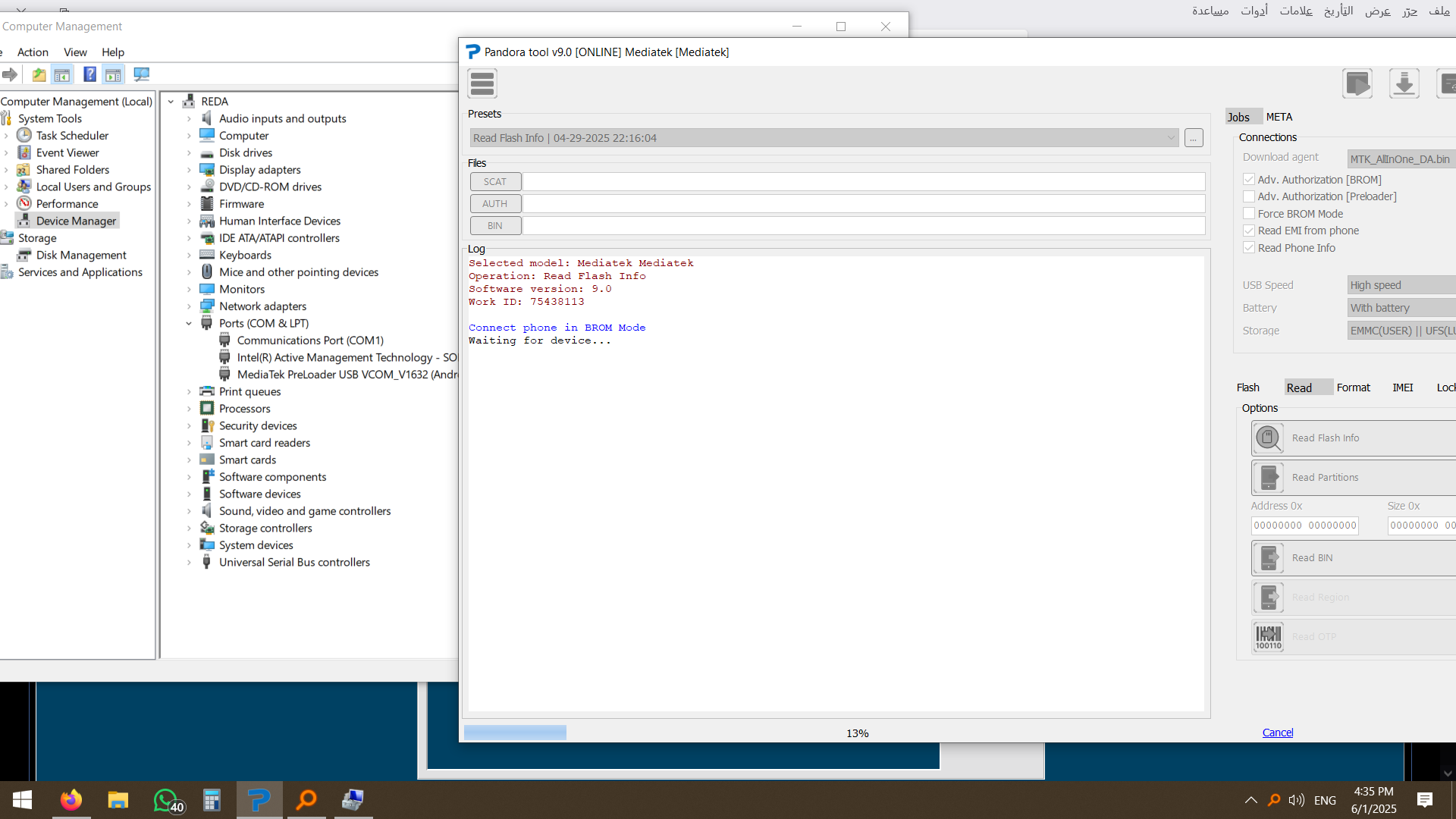Screen dimensions: 1456x819
Task: Open the Battery dropdown
Action: 1401,308
